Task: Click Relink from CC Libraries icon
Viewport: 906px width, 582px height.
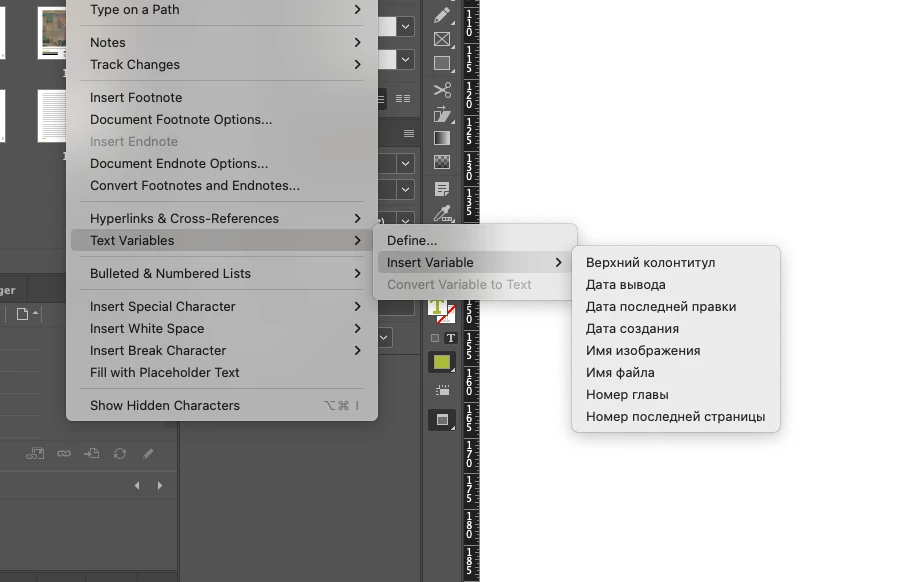Action: tap(35, 454)
